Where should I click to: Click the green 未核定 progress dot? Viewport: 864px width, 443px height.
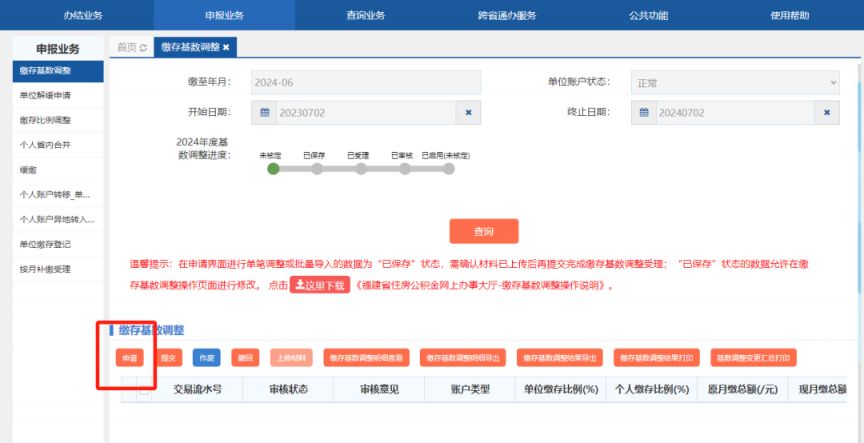(x=273, y=169)
